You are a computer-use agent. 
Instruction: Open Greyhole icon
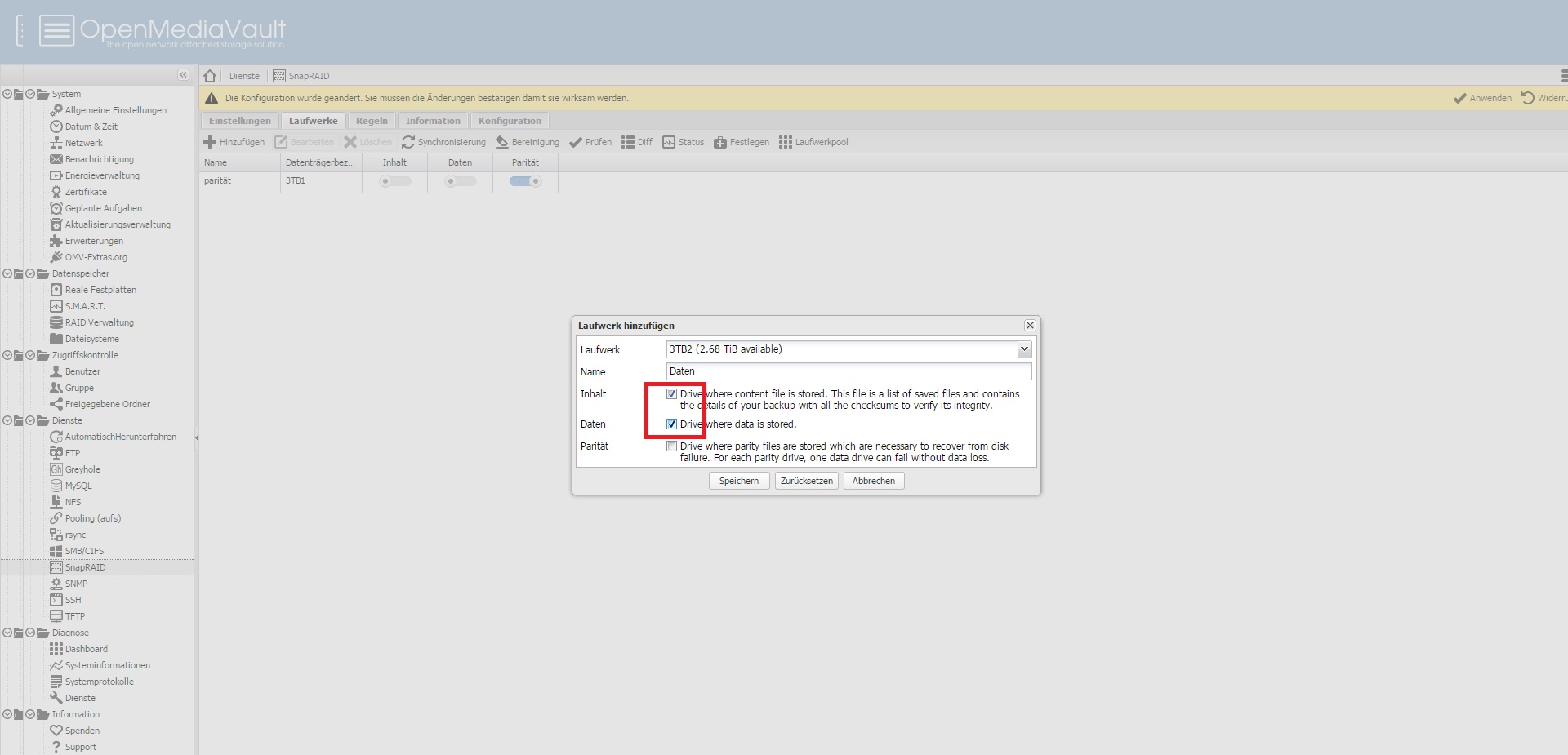pos(56,469)
